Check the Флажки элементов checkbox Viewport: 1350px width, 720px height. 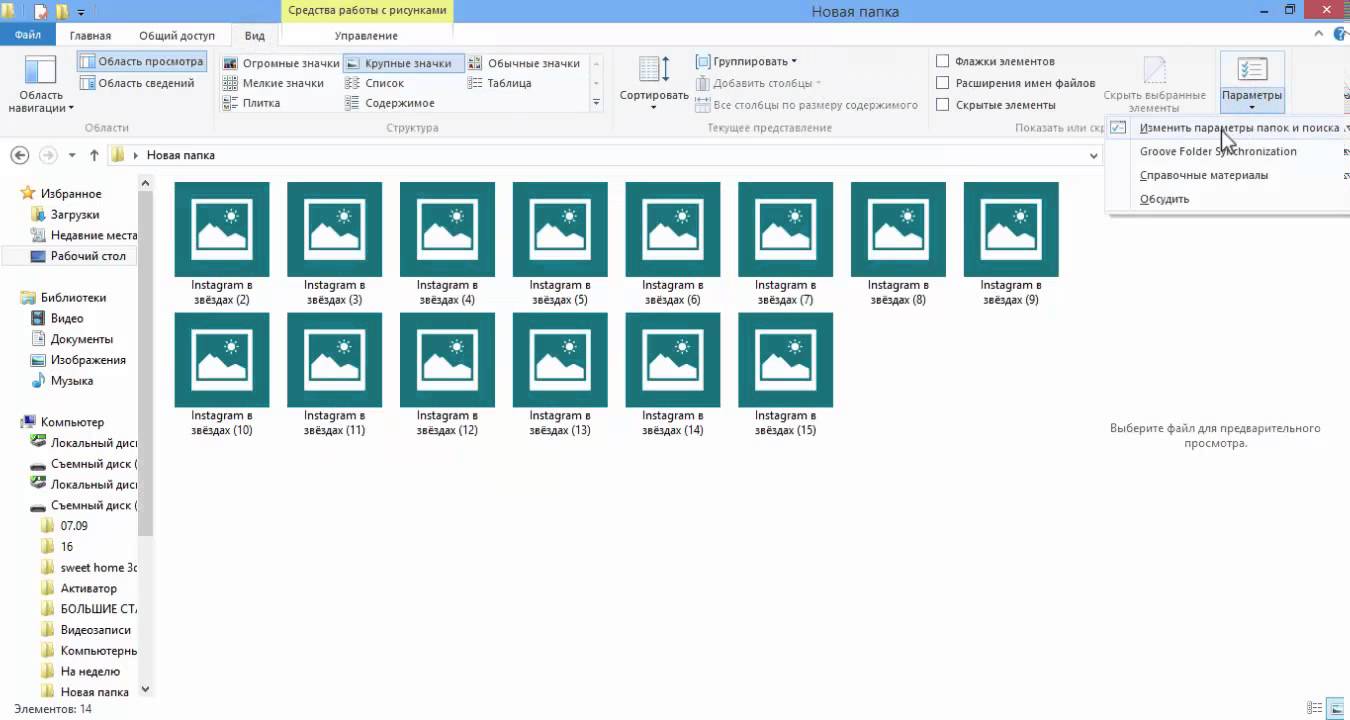(x=942, y=61)
